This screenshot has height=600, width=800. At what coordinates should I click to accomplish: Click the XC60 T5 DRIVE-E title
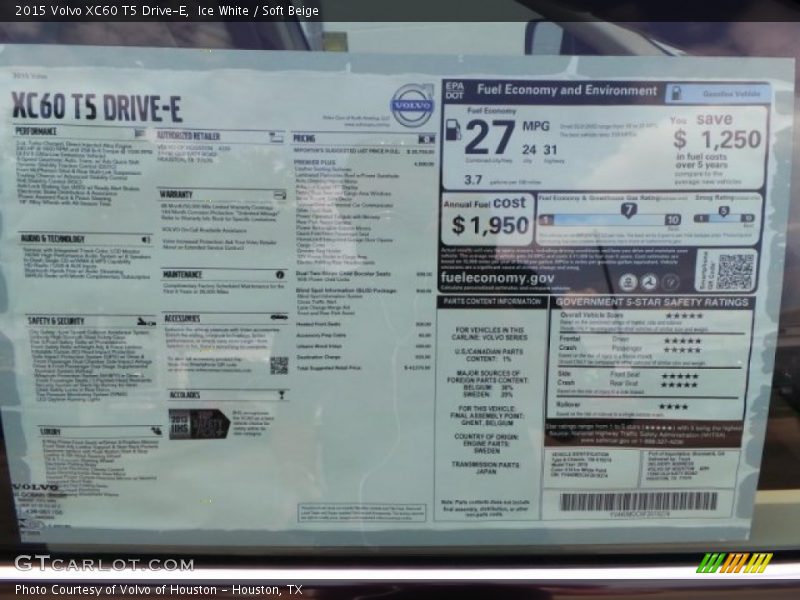(x=96, y=107)
